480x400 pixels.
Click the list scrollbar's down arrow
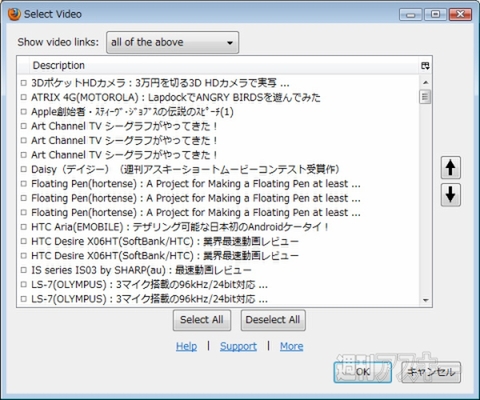(425, 300)
